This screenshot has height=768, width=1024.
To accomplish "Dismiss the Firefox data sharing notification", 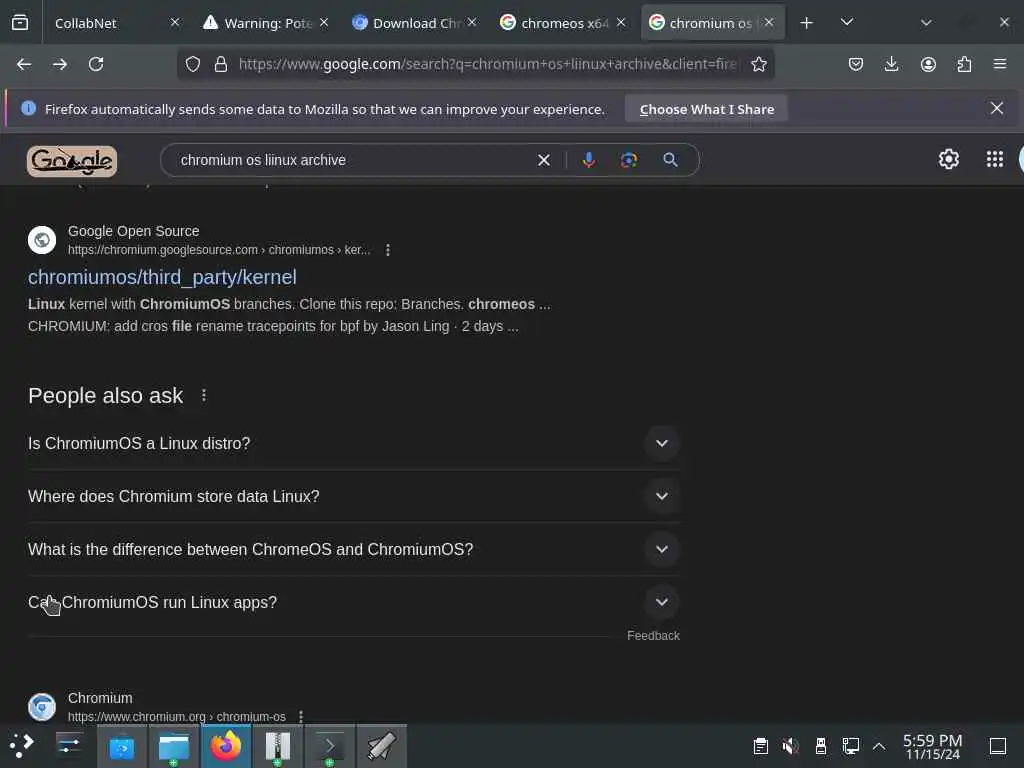I will 997,108.
